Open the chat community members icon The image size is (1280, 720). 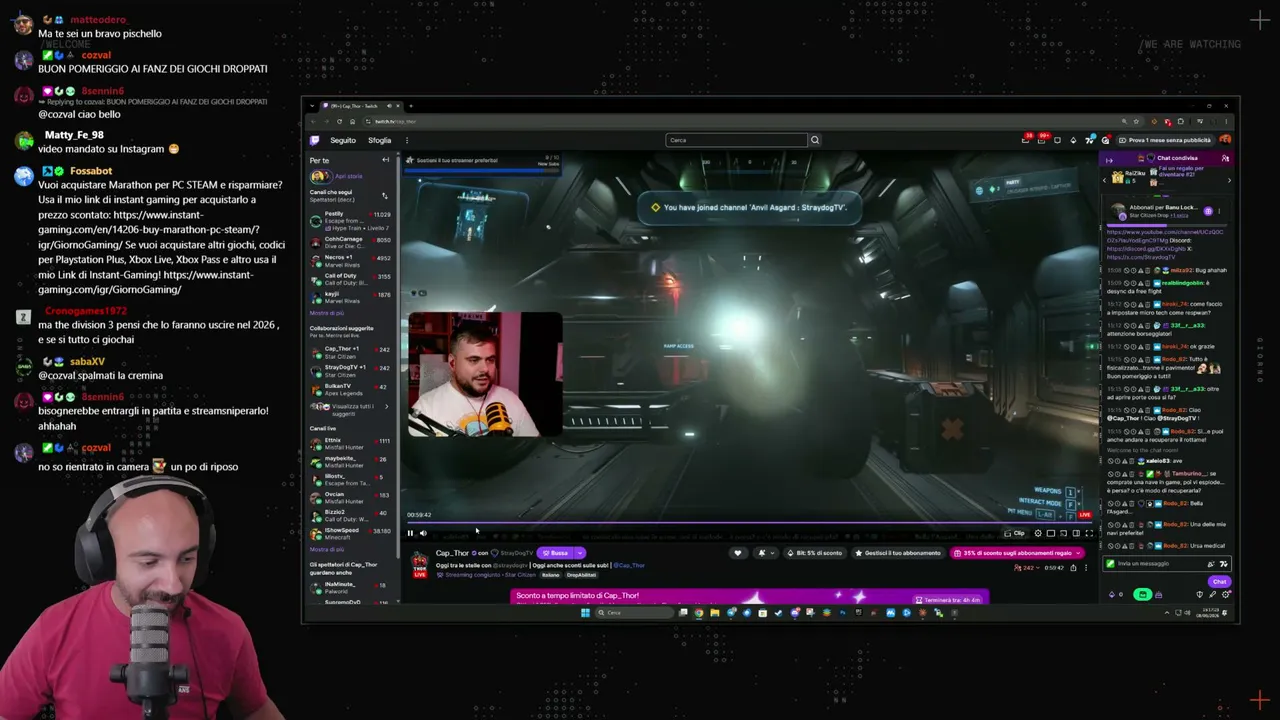pos(1225,158)
